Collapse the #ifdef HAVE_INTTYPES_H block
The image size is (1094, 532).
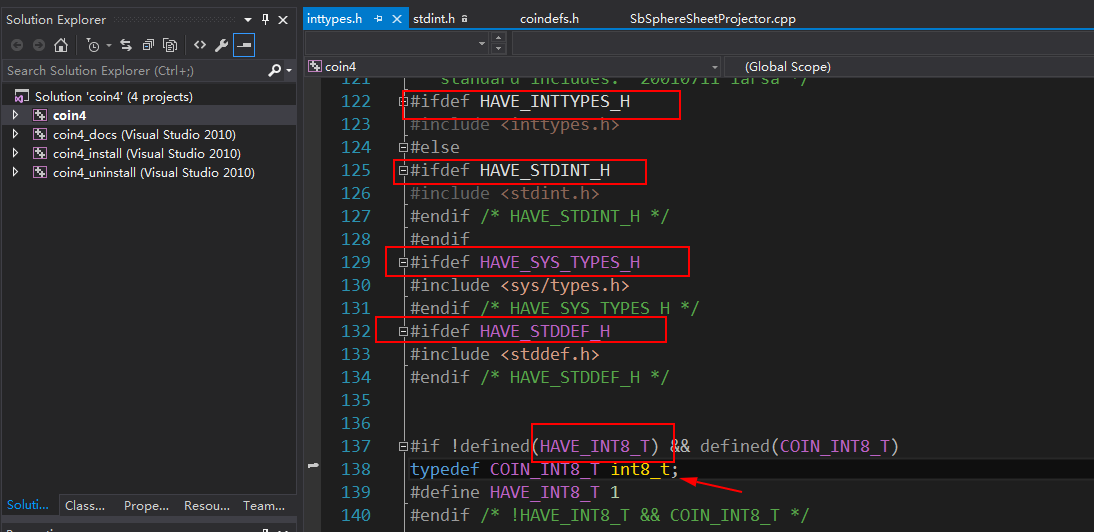pyautogui.click(x=403, y=102)
